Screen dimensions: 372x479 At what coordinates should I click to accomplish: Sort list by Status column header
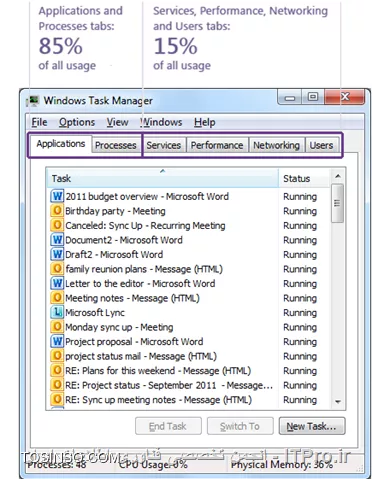[304, 178]
